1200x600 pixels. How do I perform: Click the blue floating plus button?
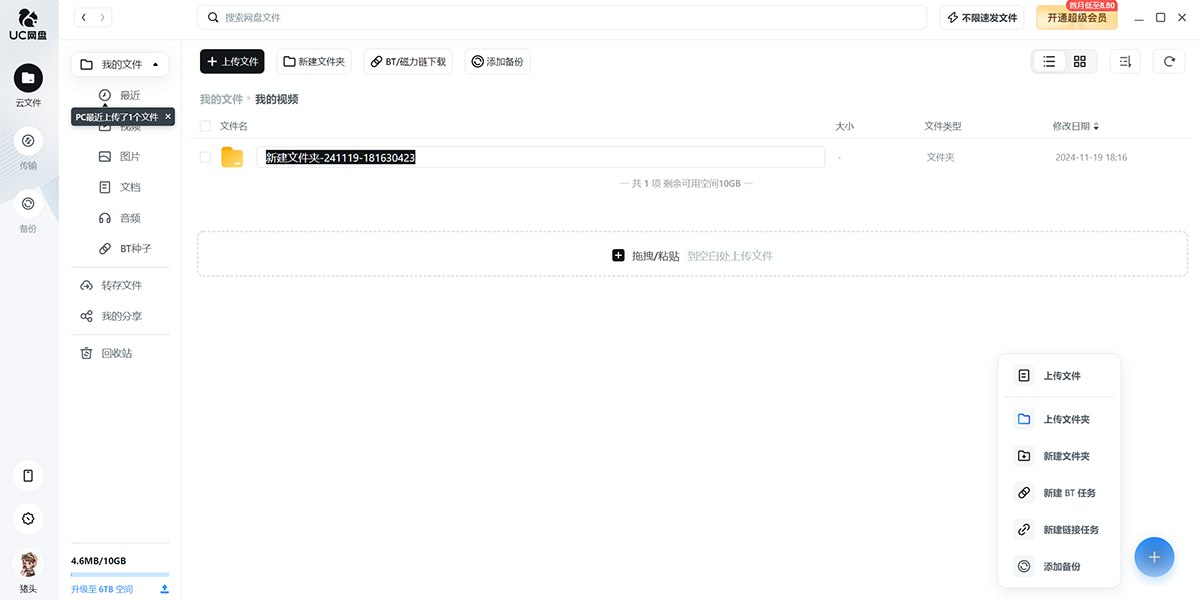click(x=1154, y=557)
